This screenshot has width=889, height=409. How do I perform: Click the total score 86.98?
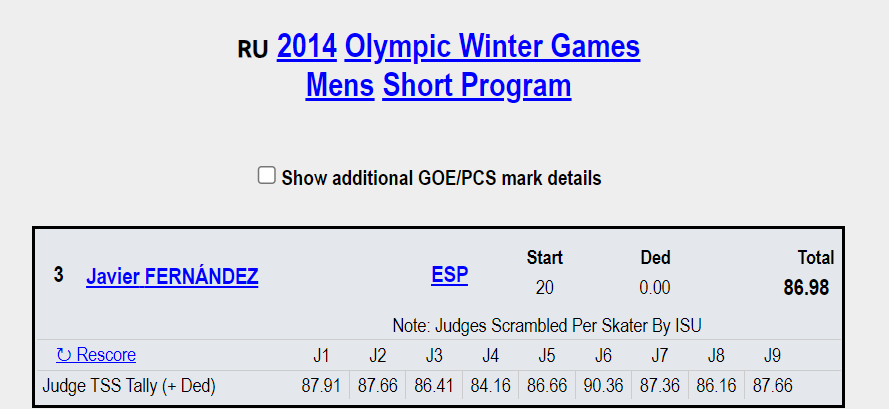pos(806,289)
